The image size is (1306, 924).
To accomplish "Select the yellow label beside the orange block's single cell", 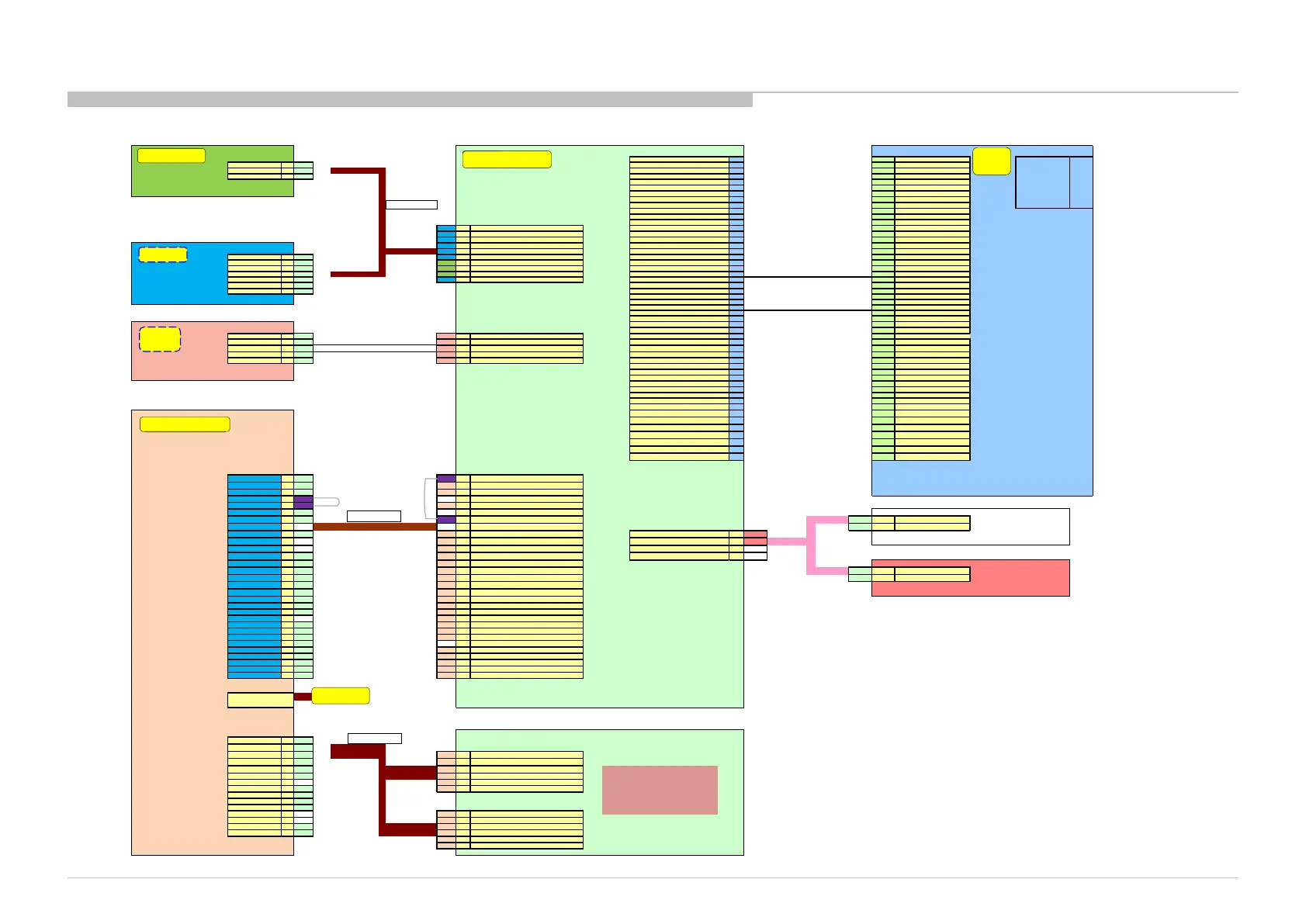I will (x=341, y=696).
